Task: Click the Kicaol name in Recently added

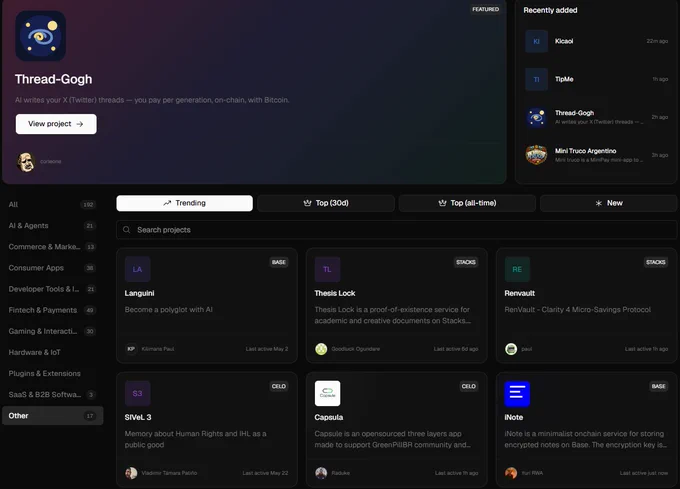Action: (564, 41)
